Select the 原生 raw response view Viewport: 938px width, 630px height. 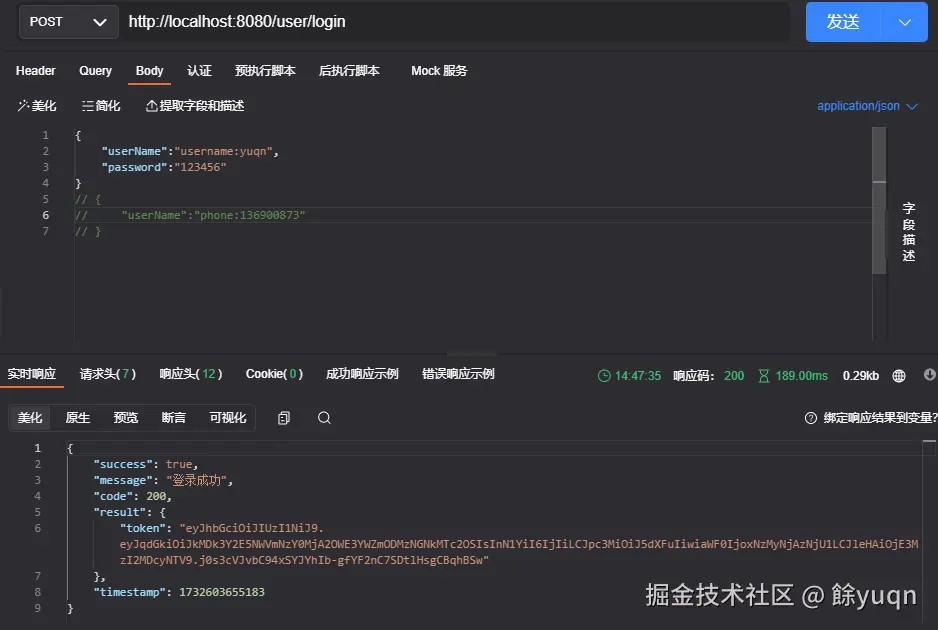point(78,418)
